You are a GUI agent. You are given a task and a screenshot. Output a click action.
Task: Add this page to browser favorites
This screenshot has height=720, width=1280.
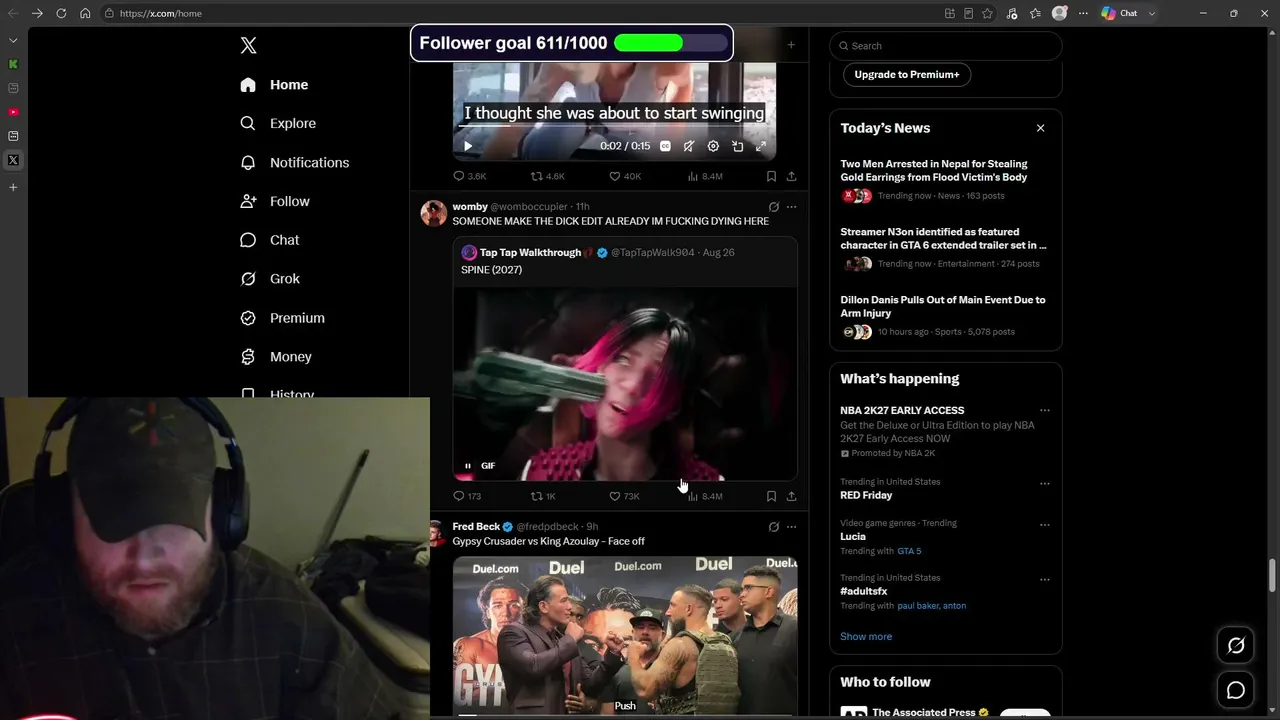[988, 13]
